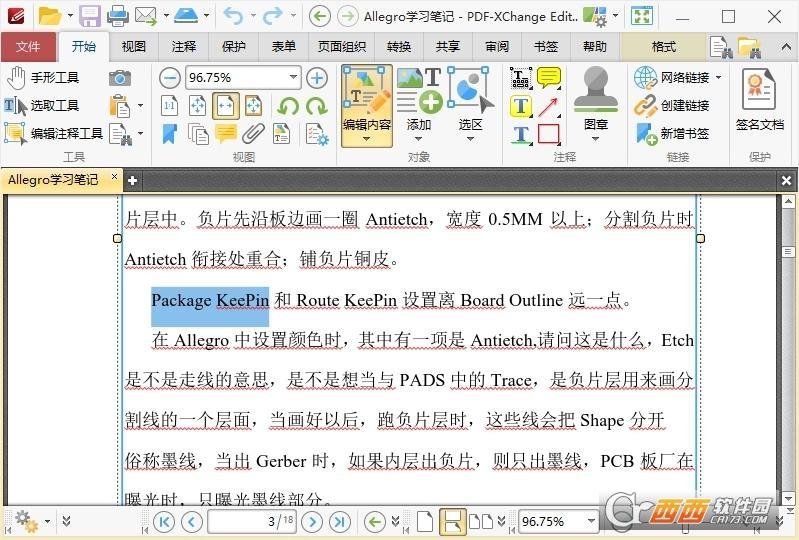This screenshot has width=799, height=540.
Task: Activate the 编辑注释工具
Action: pyautogui.click(x=54, y=133)
